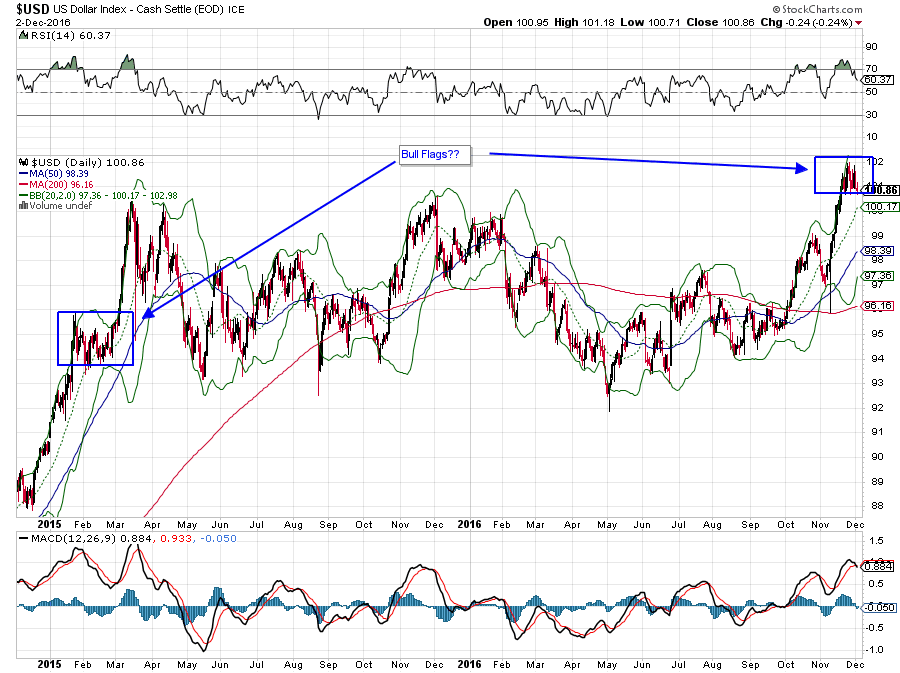Click the 60.37 RSI value tag
Viewport: 900px width, 673px height.
click(x=877, y=80)
